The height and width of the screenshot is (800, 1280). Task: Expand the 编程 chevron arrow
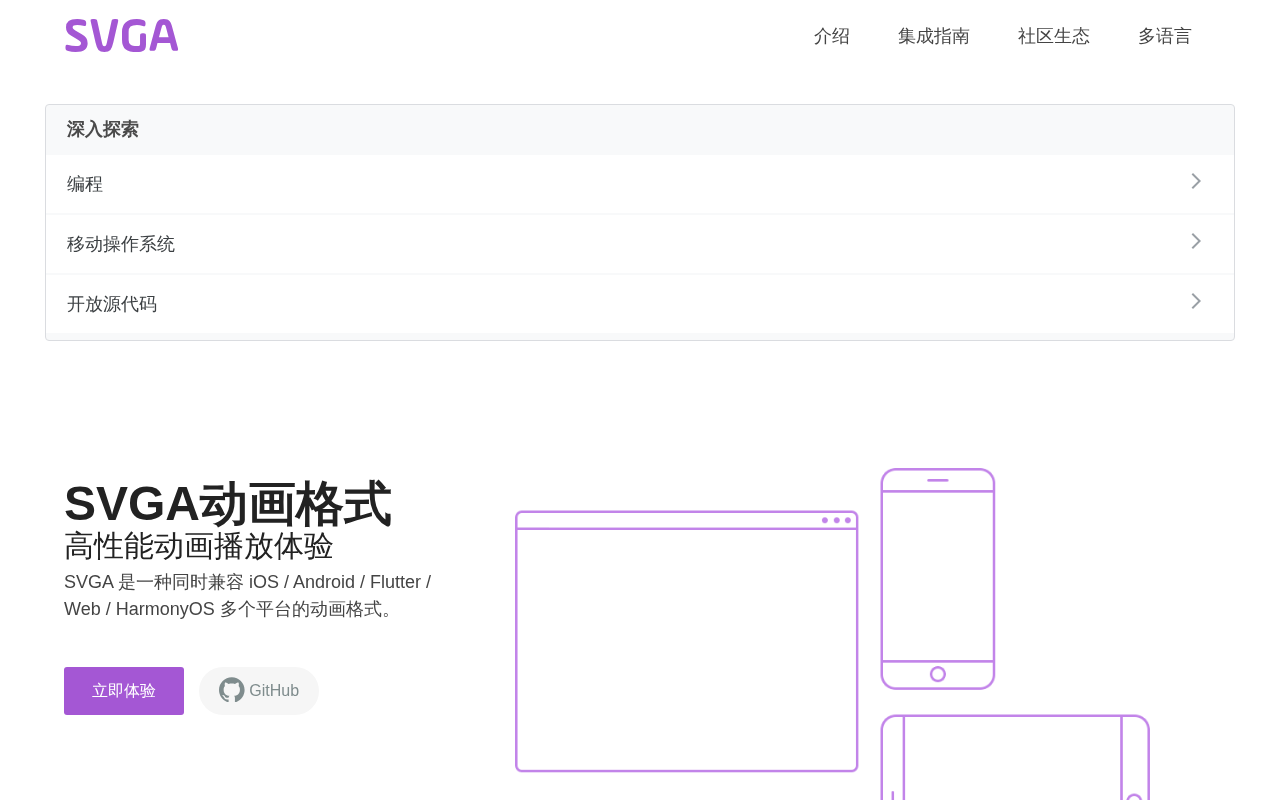point(1196,181)
